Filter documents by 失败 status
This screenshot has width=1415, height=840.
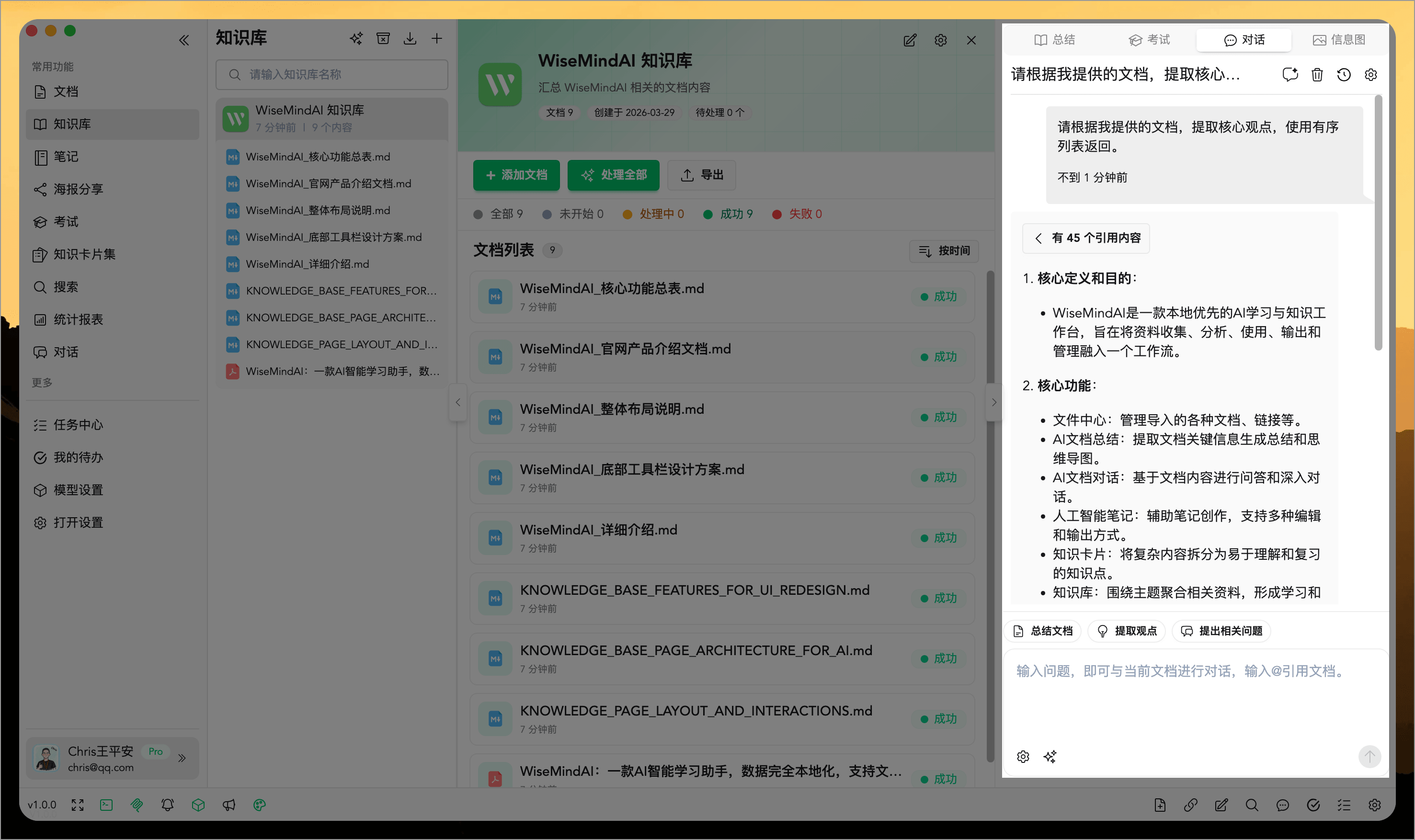(x=804, y=214)
